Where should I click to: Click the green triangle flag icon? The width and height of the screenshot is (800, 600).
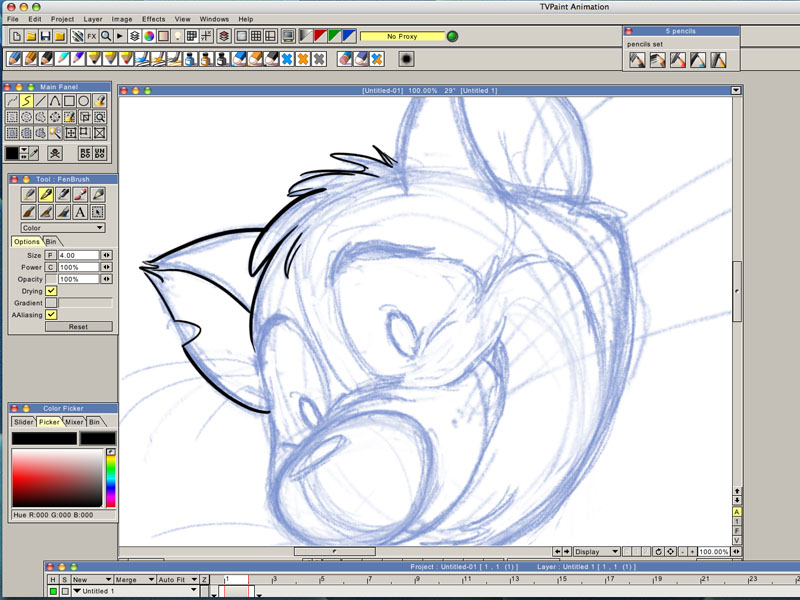click(x=335, y=36)
